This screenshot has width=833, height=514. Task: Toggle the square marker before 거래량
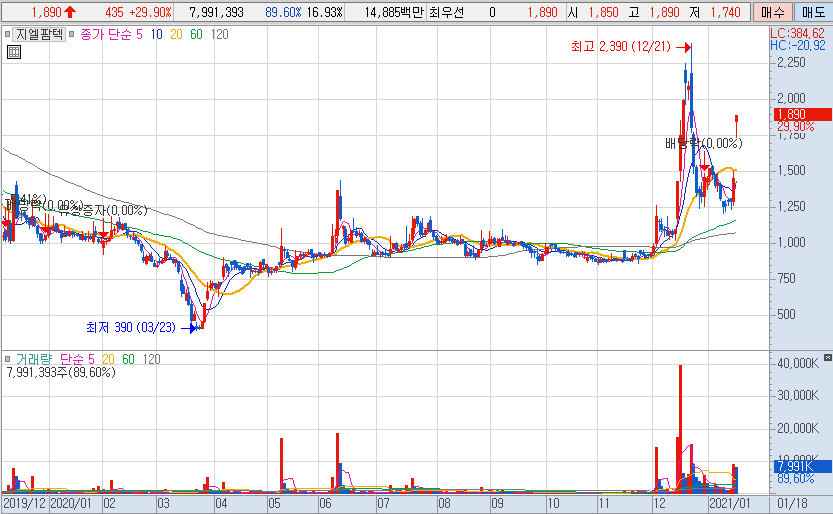tap(7, 359)
